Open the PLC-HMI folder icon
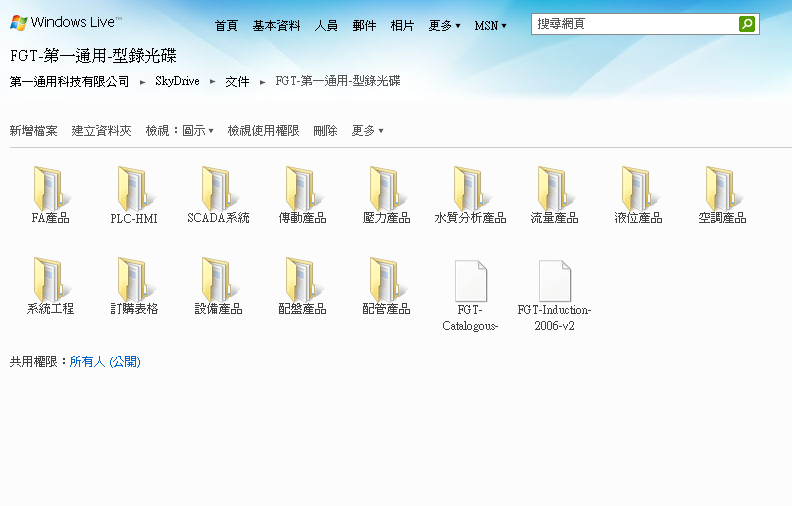This screenshot has height=506, width=792. tap(134, 187)
